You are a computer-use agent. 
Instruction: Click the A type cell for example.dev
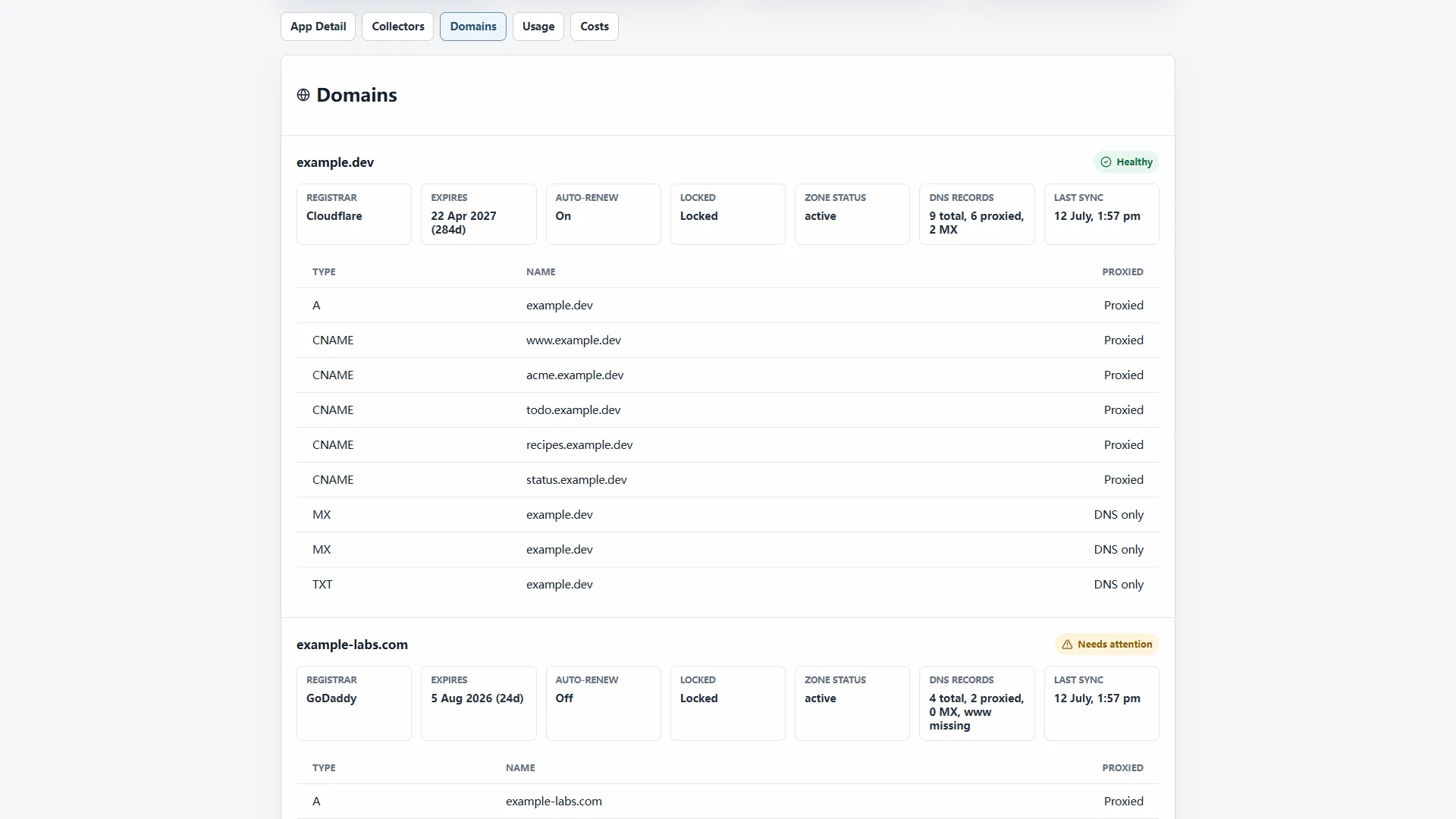click(x=316, y=306)
